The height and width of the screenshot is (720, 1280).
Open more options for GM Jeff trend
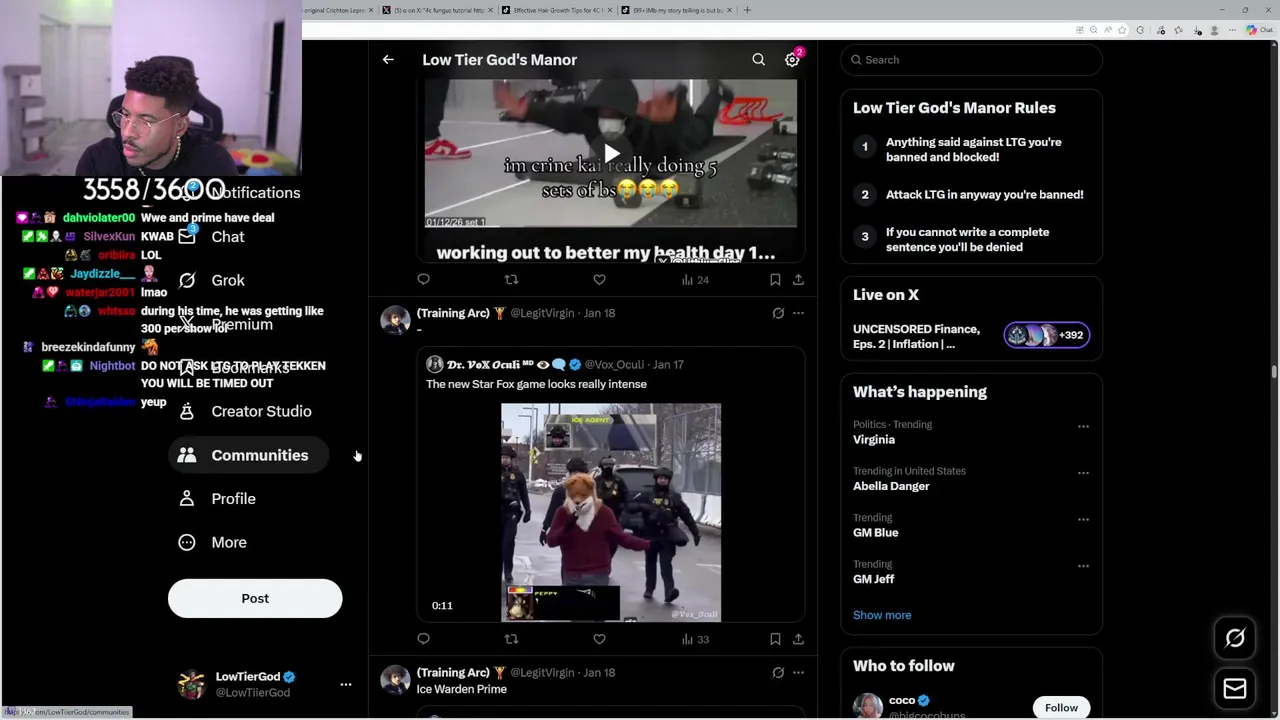1083,566
